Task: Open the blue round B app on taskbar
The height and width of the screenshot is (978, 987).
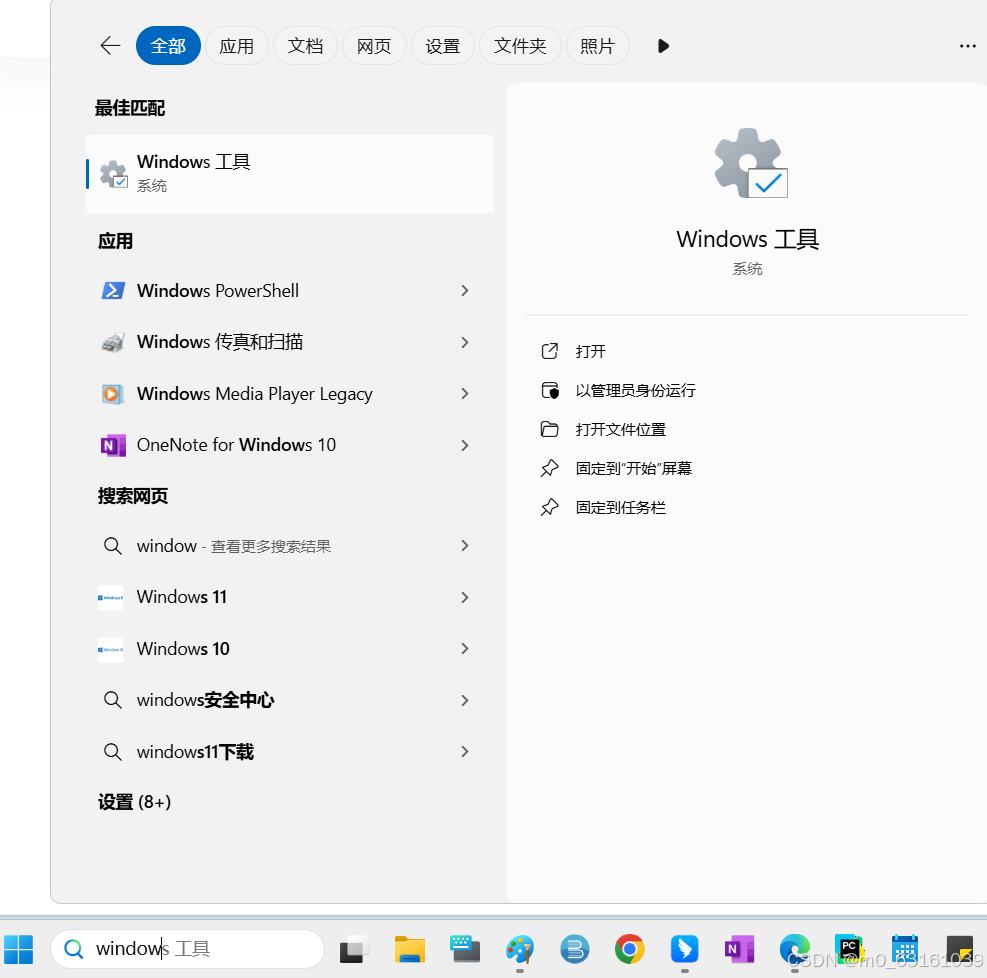Action: 575,949
